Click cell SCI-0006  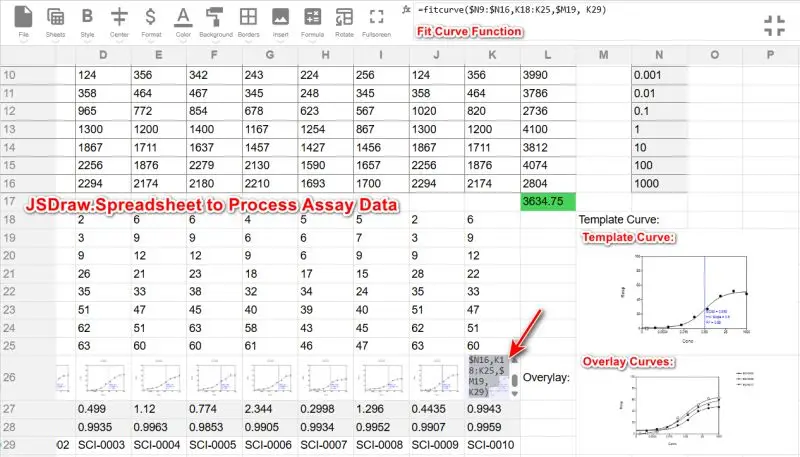tap(270, 445)
